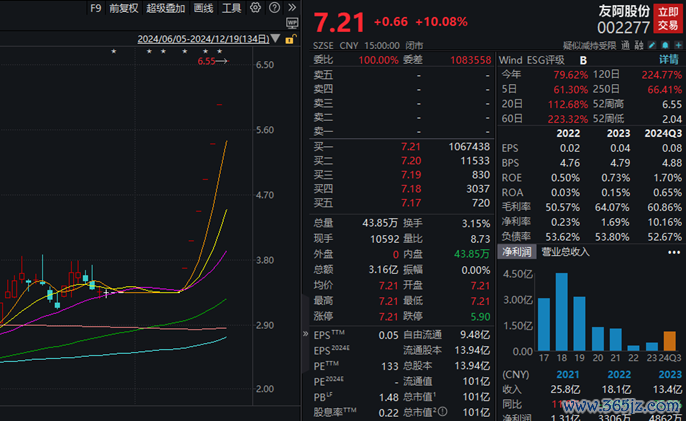Click the main price 7.21 at top

click(x=339, y=22)
